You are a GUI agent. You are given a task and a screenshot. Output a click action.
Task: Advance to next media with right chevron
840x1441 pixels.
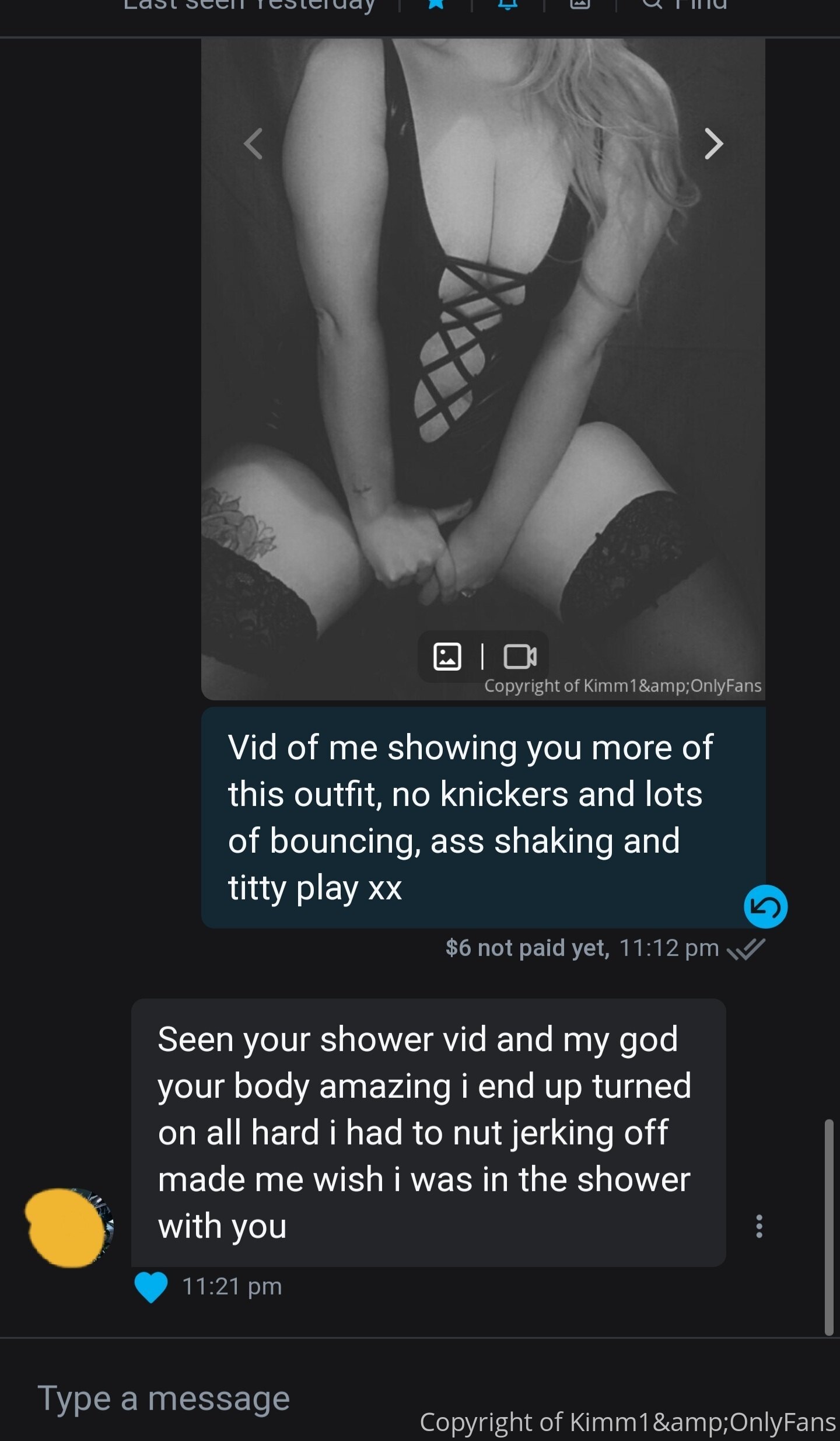713,144
